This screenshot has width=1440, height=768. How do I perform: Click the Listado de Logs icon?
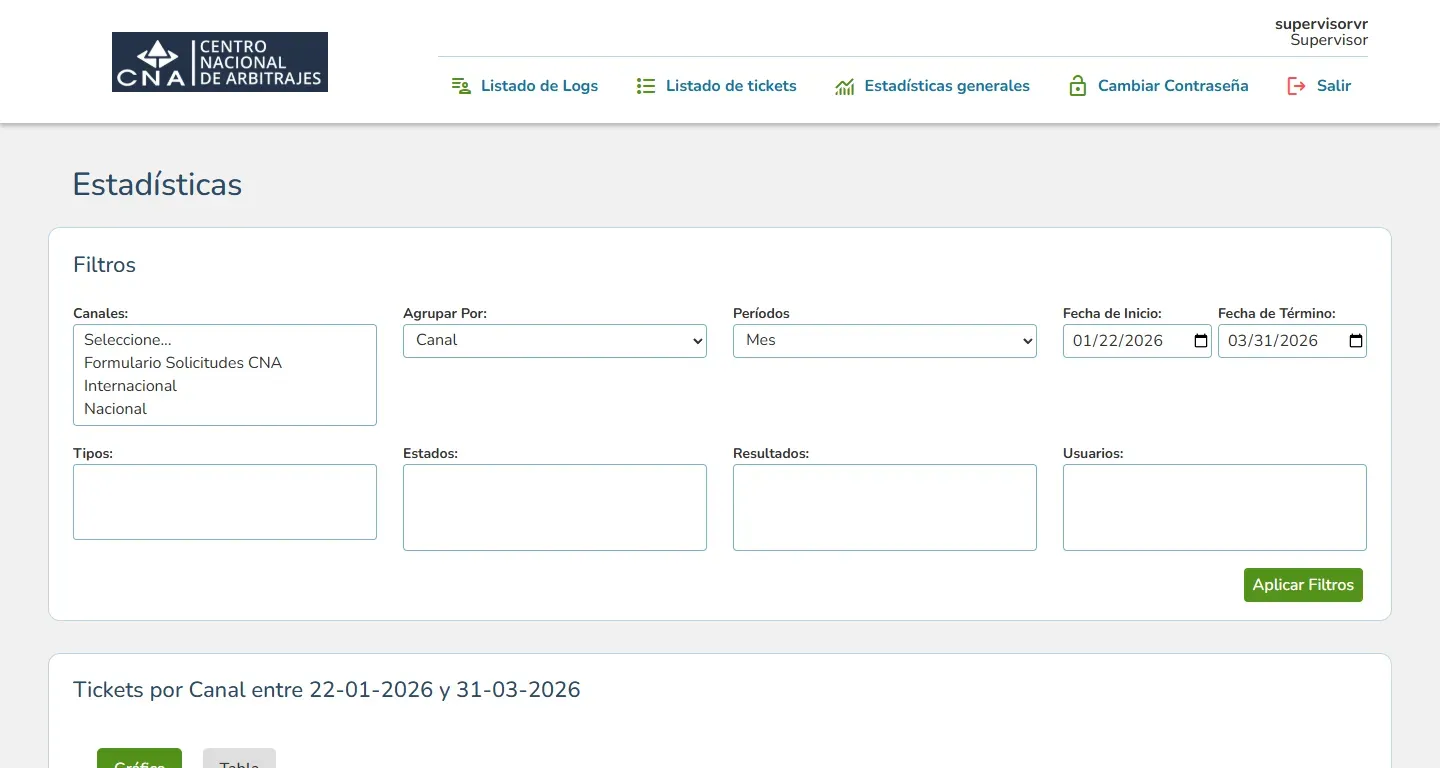coord(461,86)
